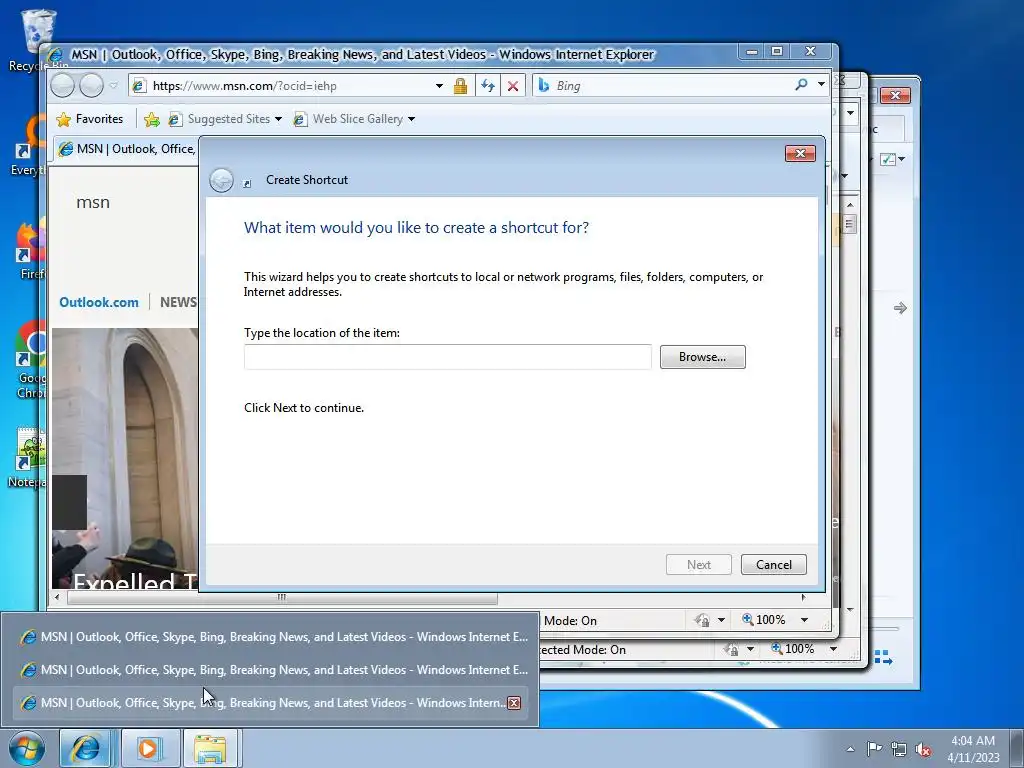Click the Cancel button in the wizard

773,565
